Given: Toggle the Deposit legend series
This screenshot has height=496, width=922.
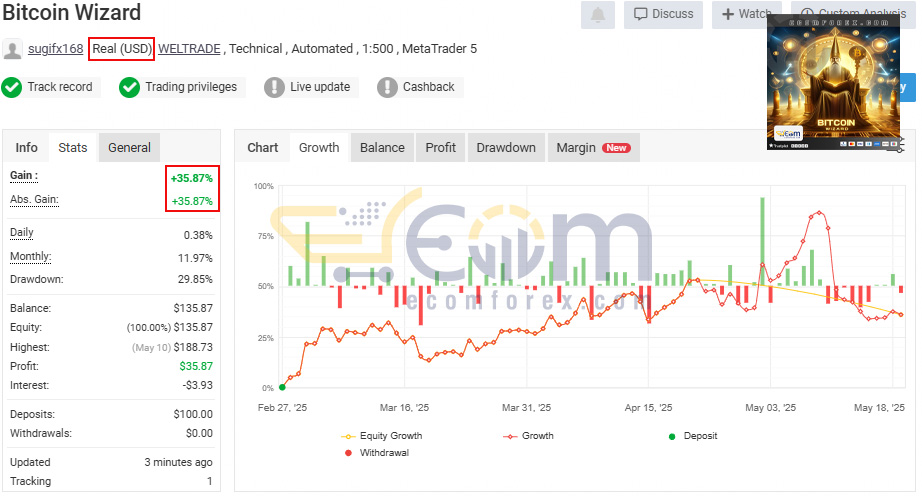Looking at the screenshot, I should tap(693, 436).
